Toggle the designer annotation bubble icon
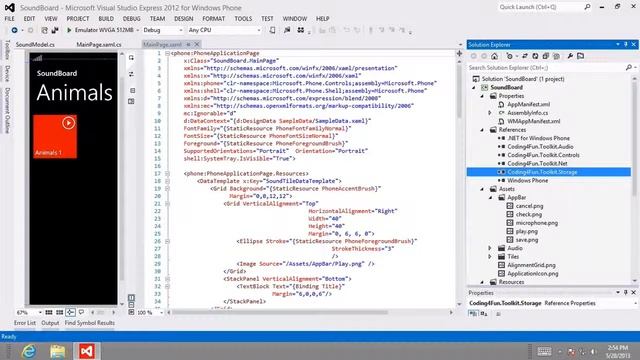The height and width of the screenshot is (360, 640). coord(81,312)
